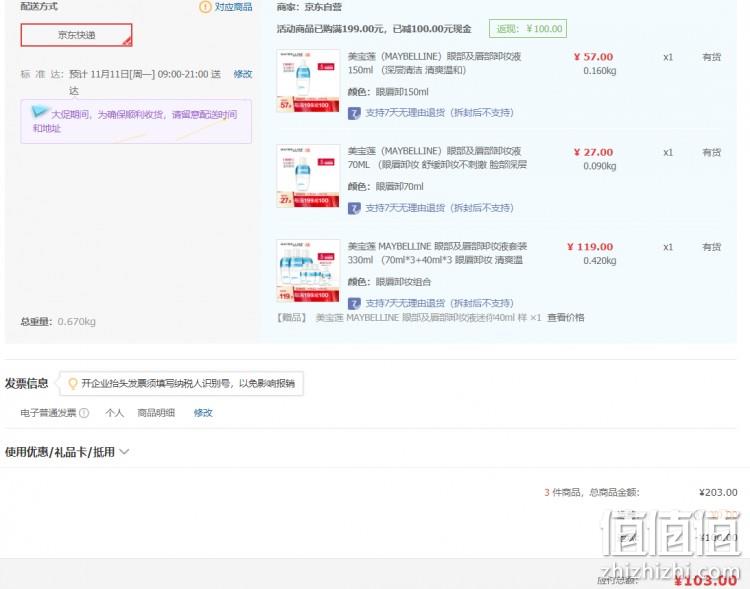750x589 pixels.
Task: Open thumbnail of Maybelline 70ML remover
Action: 308,176
